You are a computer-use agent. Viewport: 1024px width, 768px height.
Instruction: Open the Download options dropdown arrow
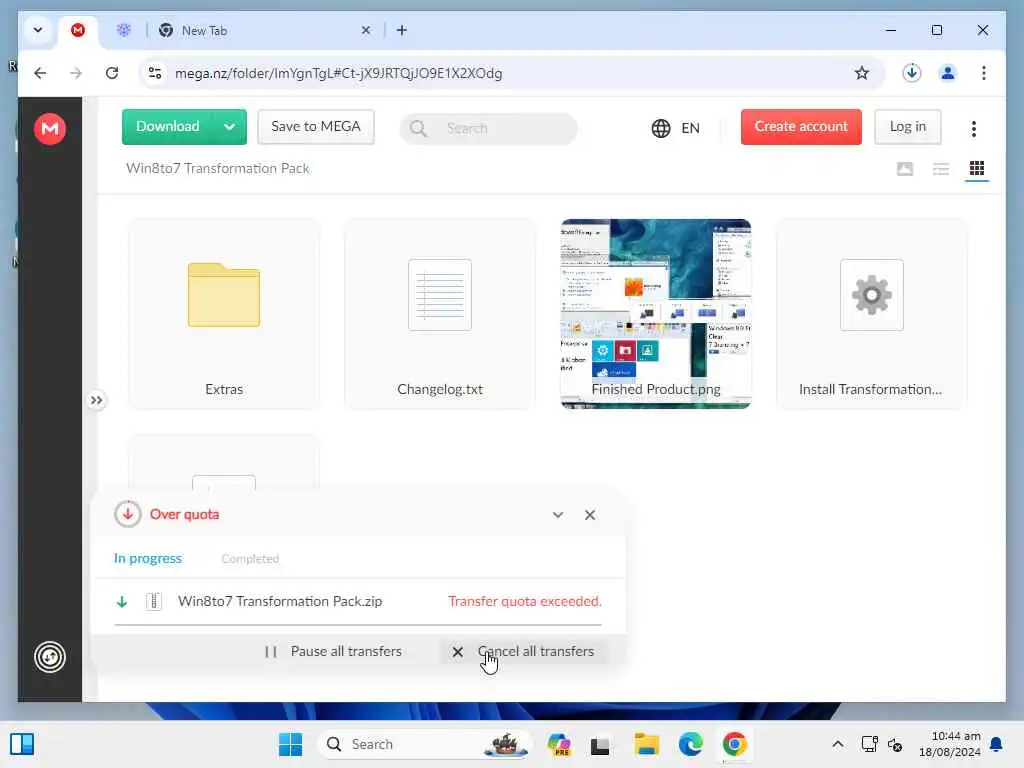pyautogui.click(x=229, y=127)
